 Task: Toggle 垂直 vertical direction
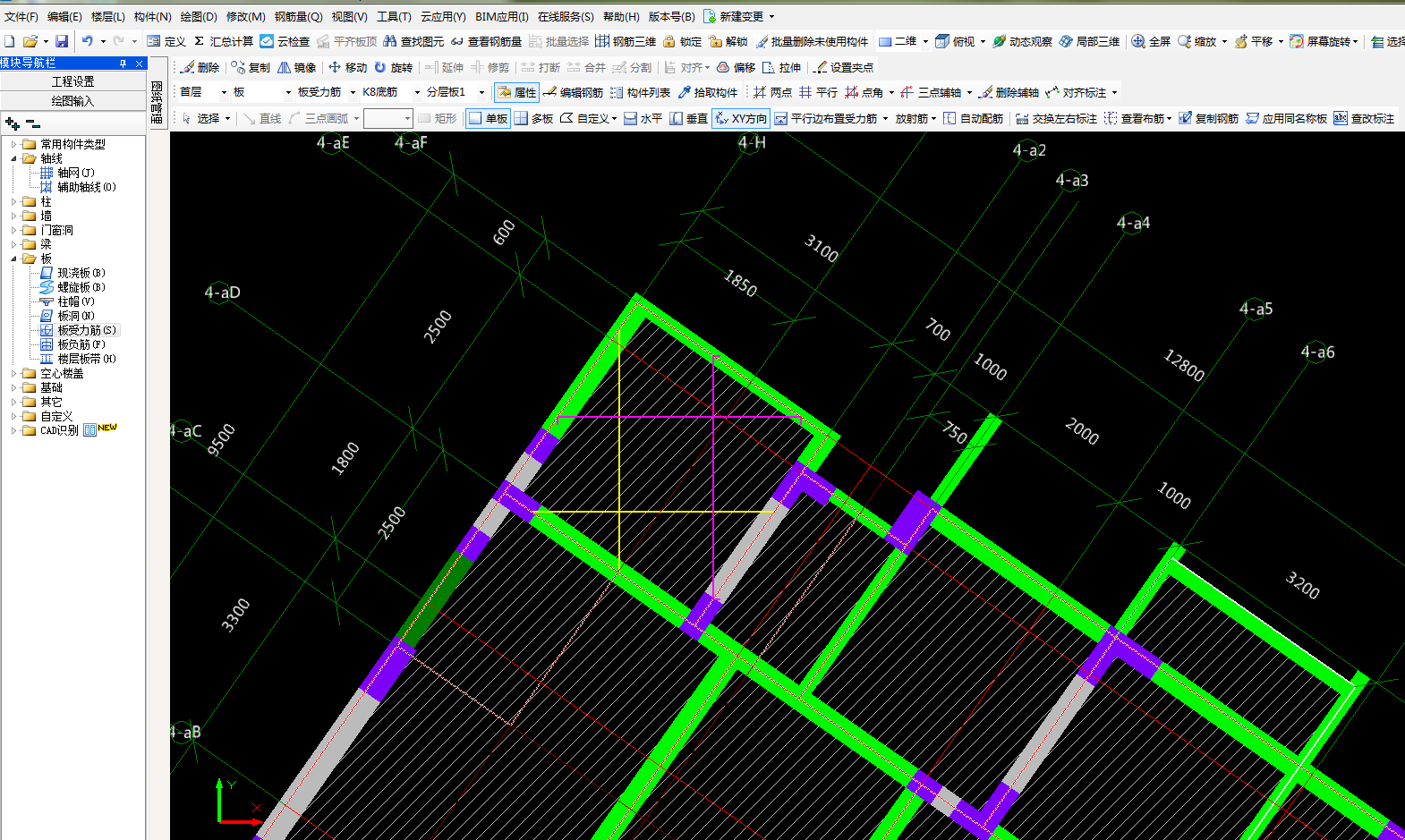click(688, 118)
